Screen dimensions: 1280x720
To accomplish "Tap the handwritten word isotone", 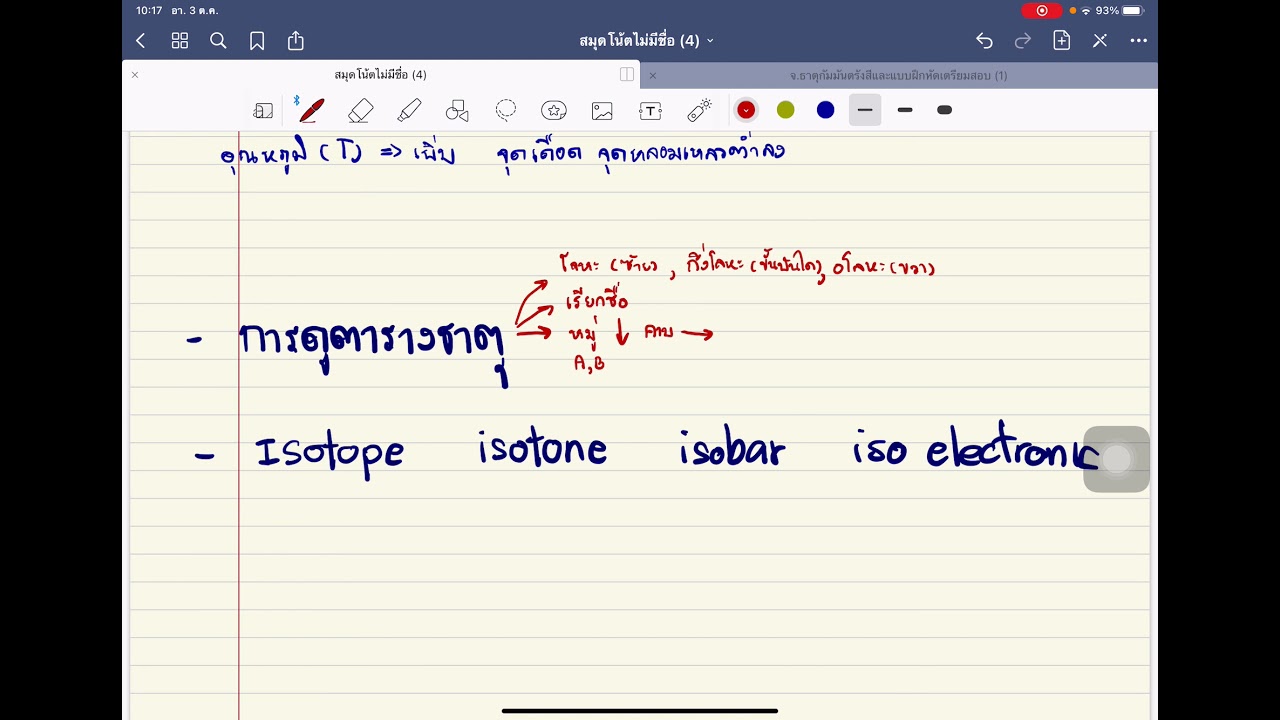I will click(x=542, y=449).
